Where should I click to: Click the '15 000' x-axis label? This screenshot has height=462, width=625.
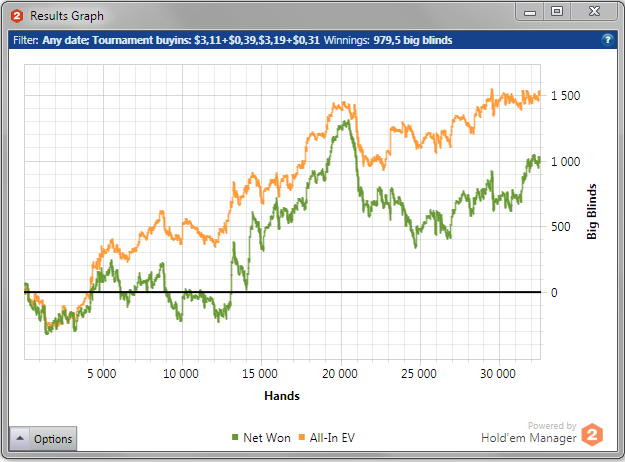pos(260,374)
